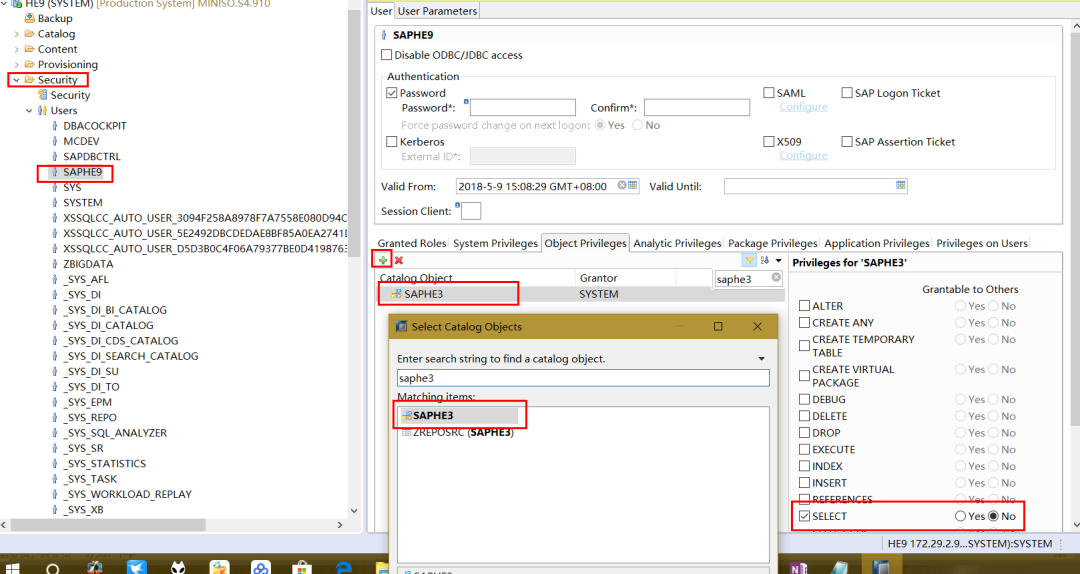Image resolution: width=1080 pixels, height=574 pixels.
Task: Click the dialog search string field
Action: tap(583, 378)
